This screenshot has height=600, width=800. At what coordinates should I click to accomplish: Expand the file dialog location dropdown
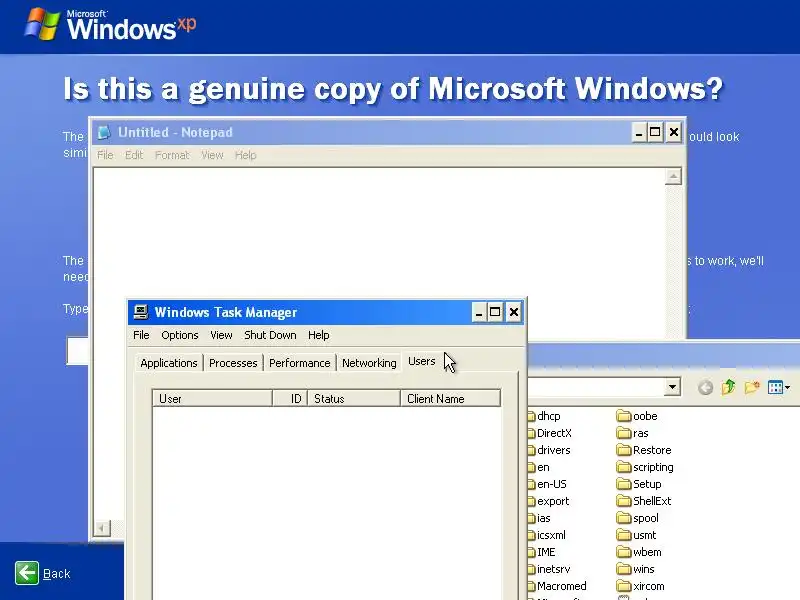(672, 387)
